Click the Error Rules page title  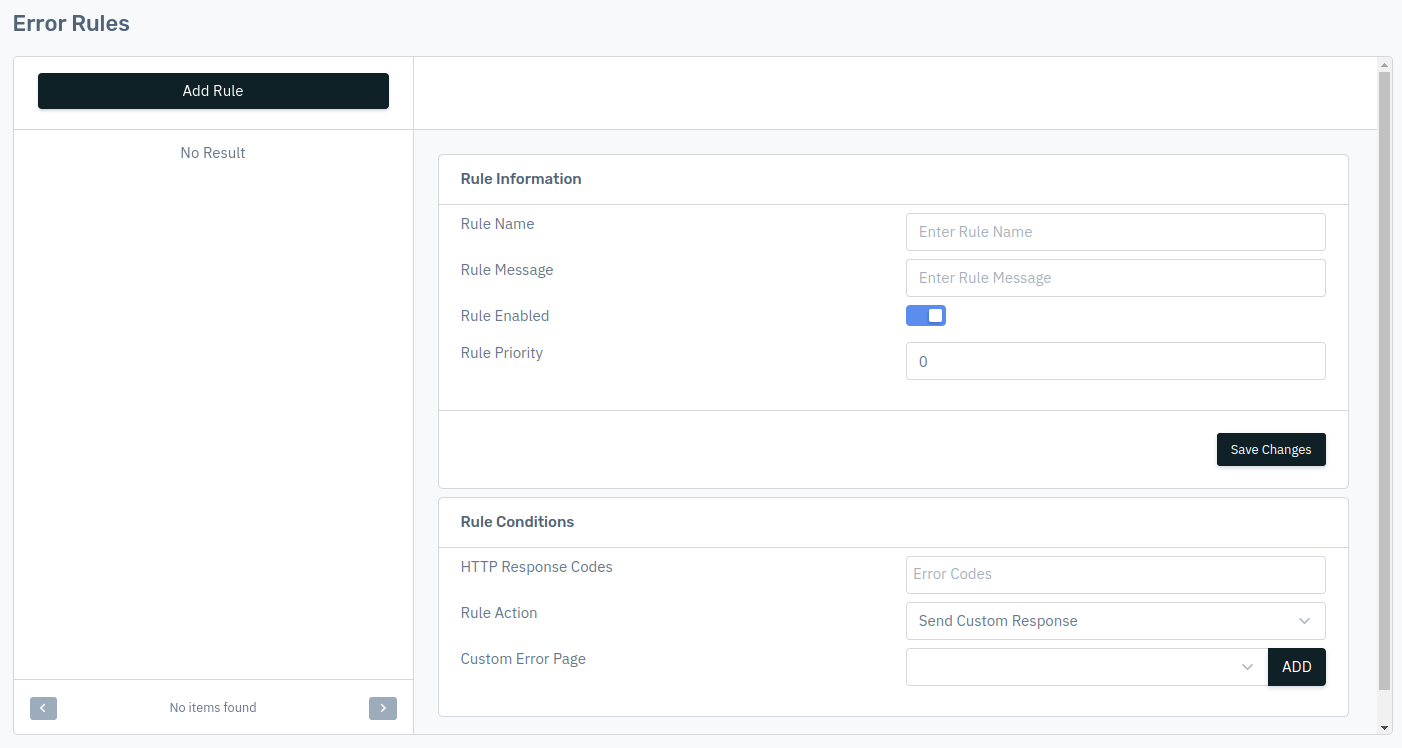point(71,23)
